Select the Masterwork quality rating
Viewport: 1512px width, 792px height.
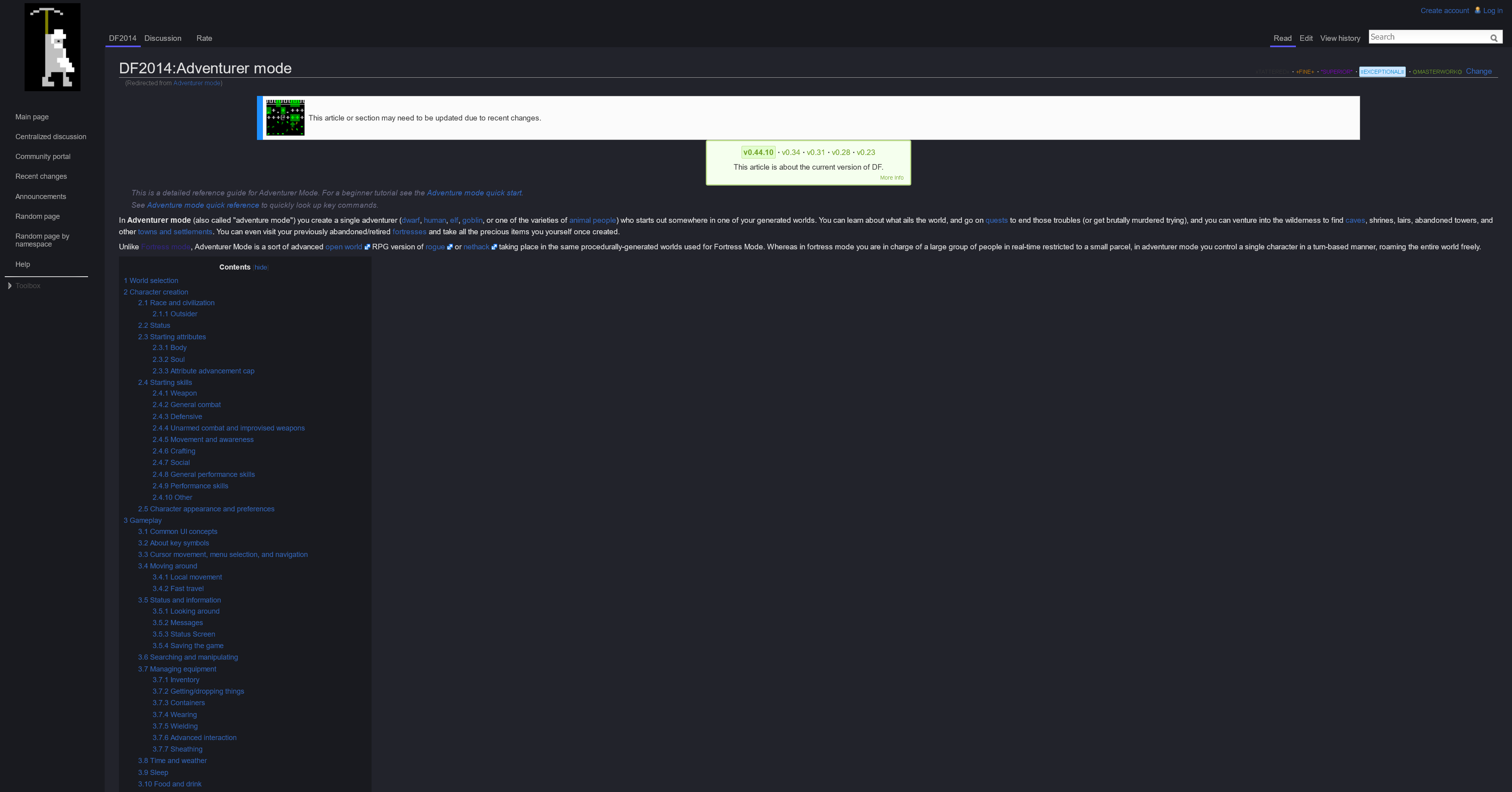1437,72
